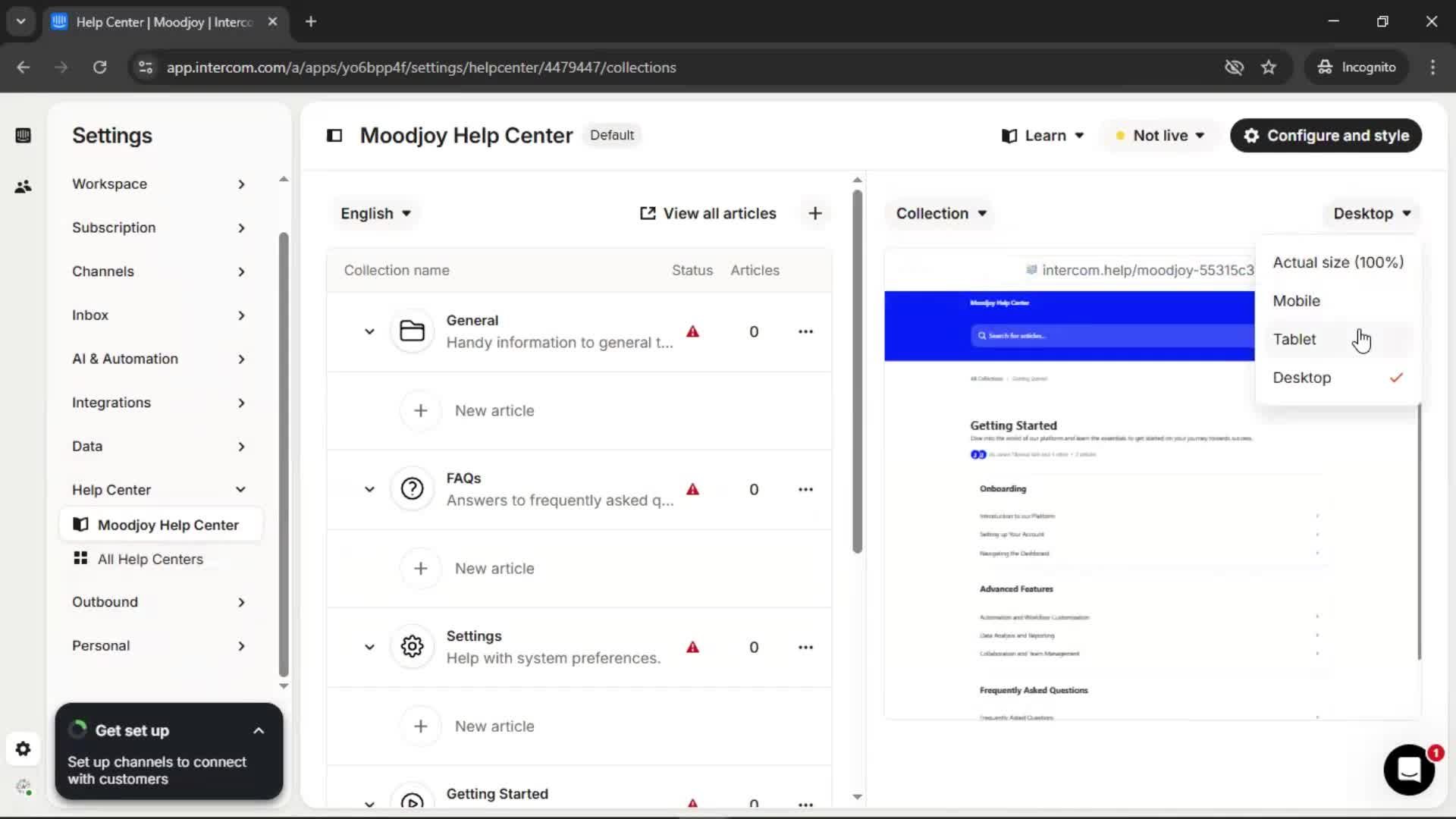Click New article under FAQs
Screen dimensions: 1456x819
(x=494, y=568)
